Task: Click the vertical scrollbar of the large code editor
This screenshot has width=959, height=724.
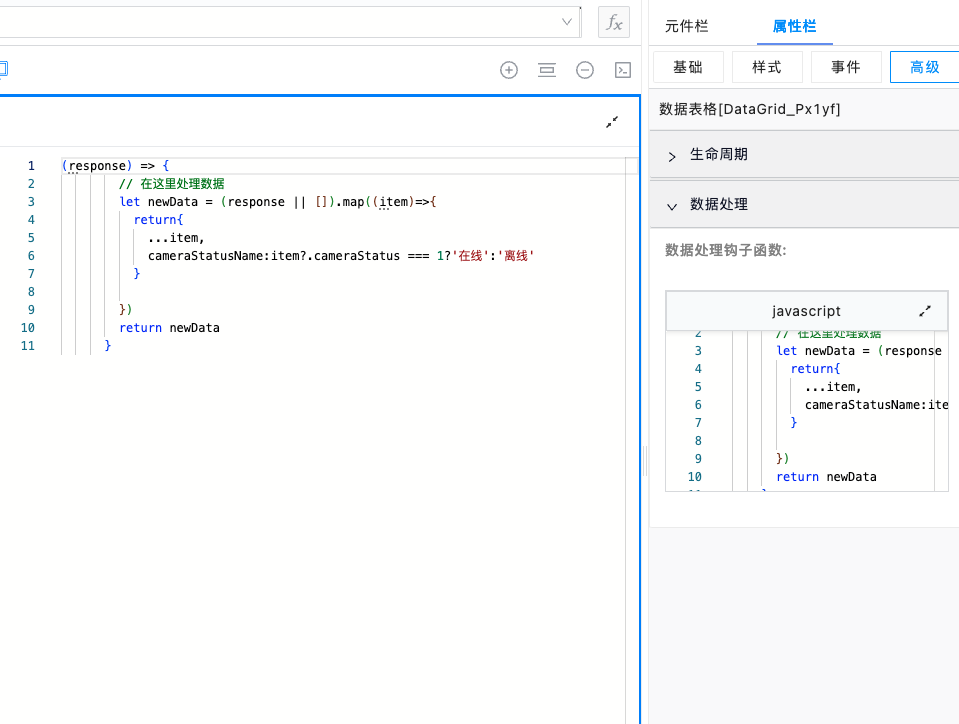Action: [x=631, y=440]
